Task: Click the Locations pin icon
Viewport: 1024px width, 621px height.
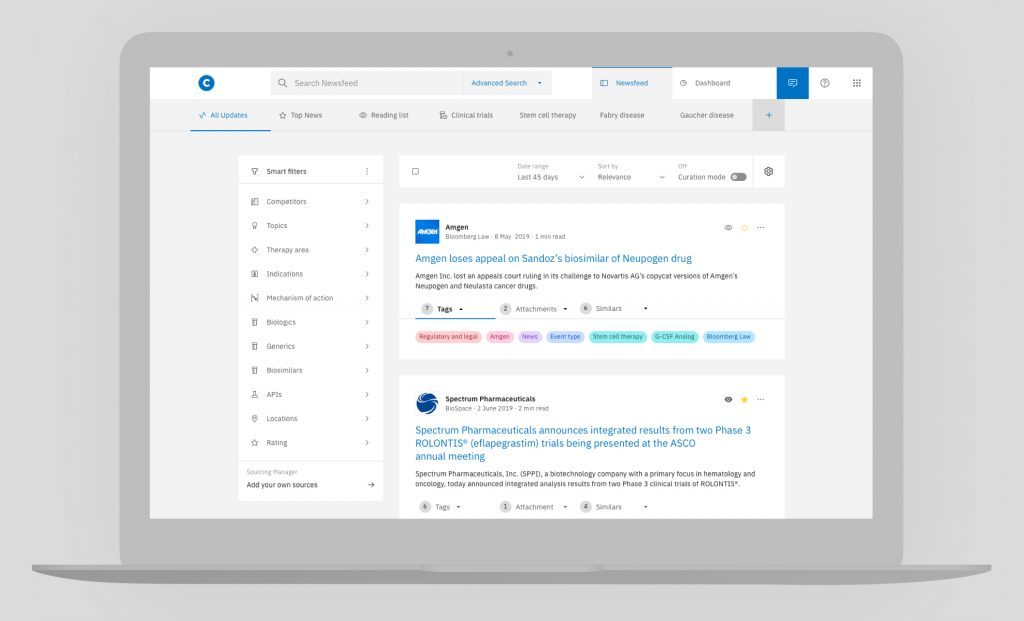Action: 255,419
